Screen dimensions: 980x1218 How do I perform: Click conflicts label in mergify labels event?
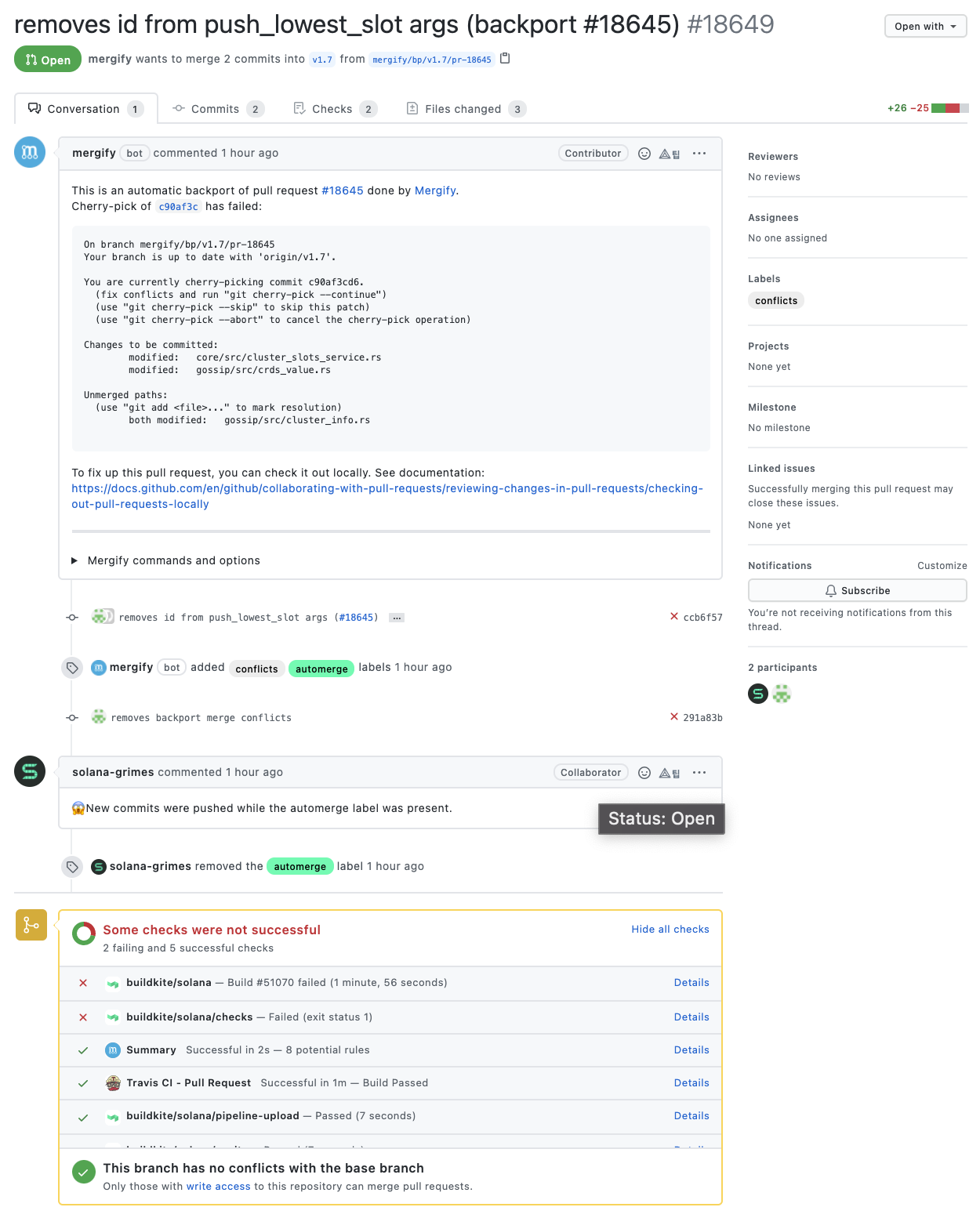(256, 669)
